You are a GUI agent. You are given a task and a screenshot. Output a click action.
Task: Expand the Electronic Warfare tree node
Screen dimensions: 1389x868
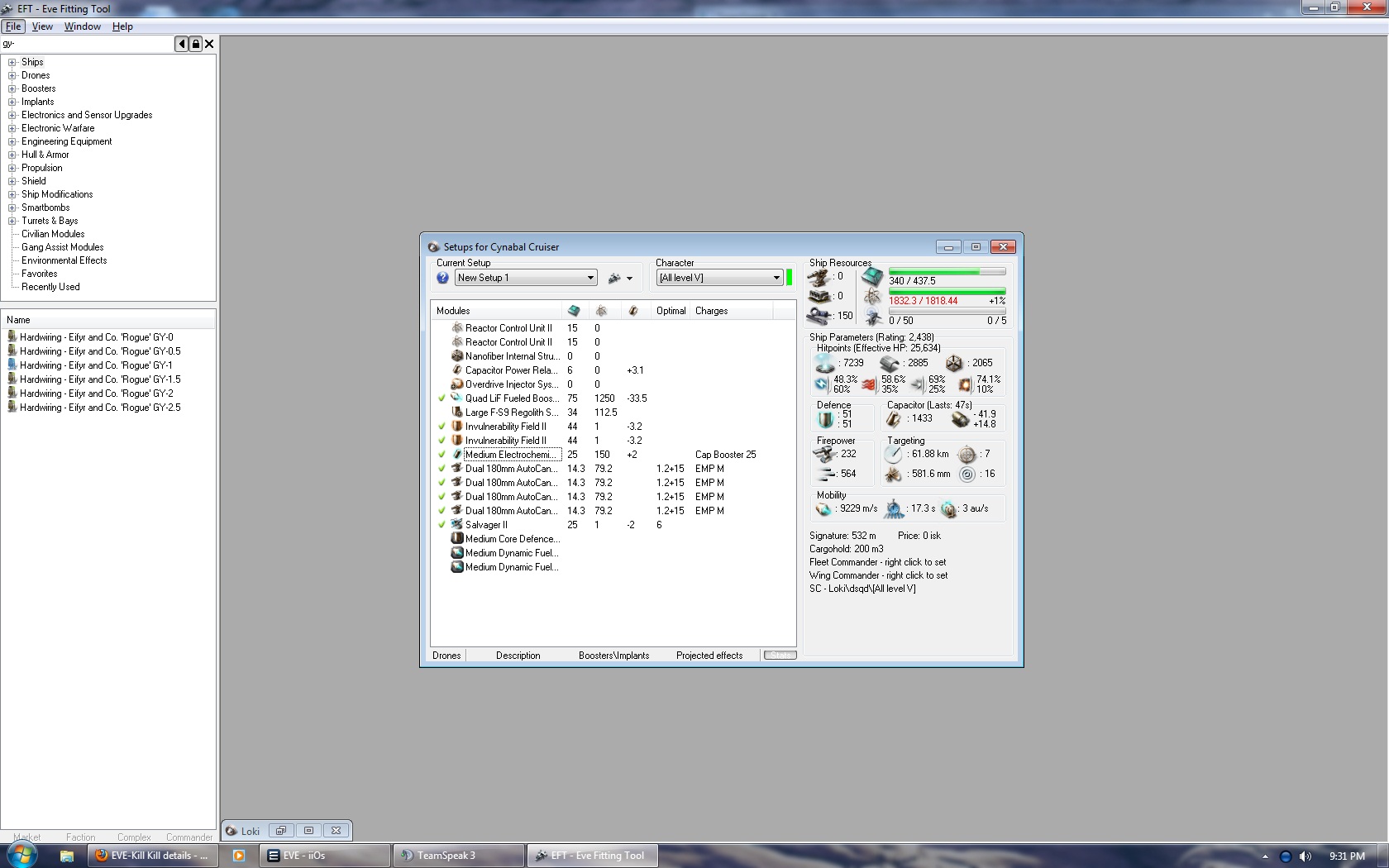(12, 128)
